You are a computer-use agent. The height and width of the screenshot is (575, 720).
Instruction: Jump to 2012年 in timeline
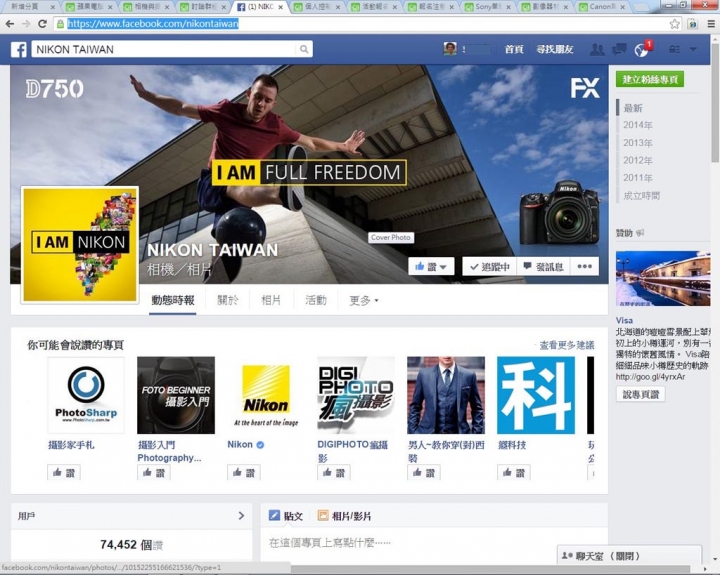point(638,160)
